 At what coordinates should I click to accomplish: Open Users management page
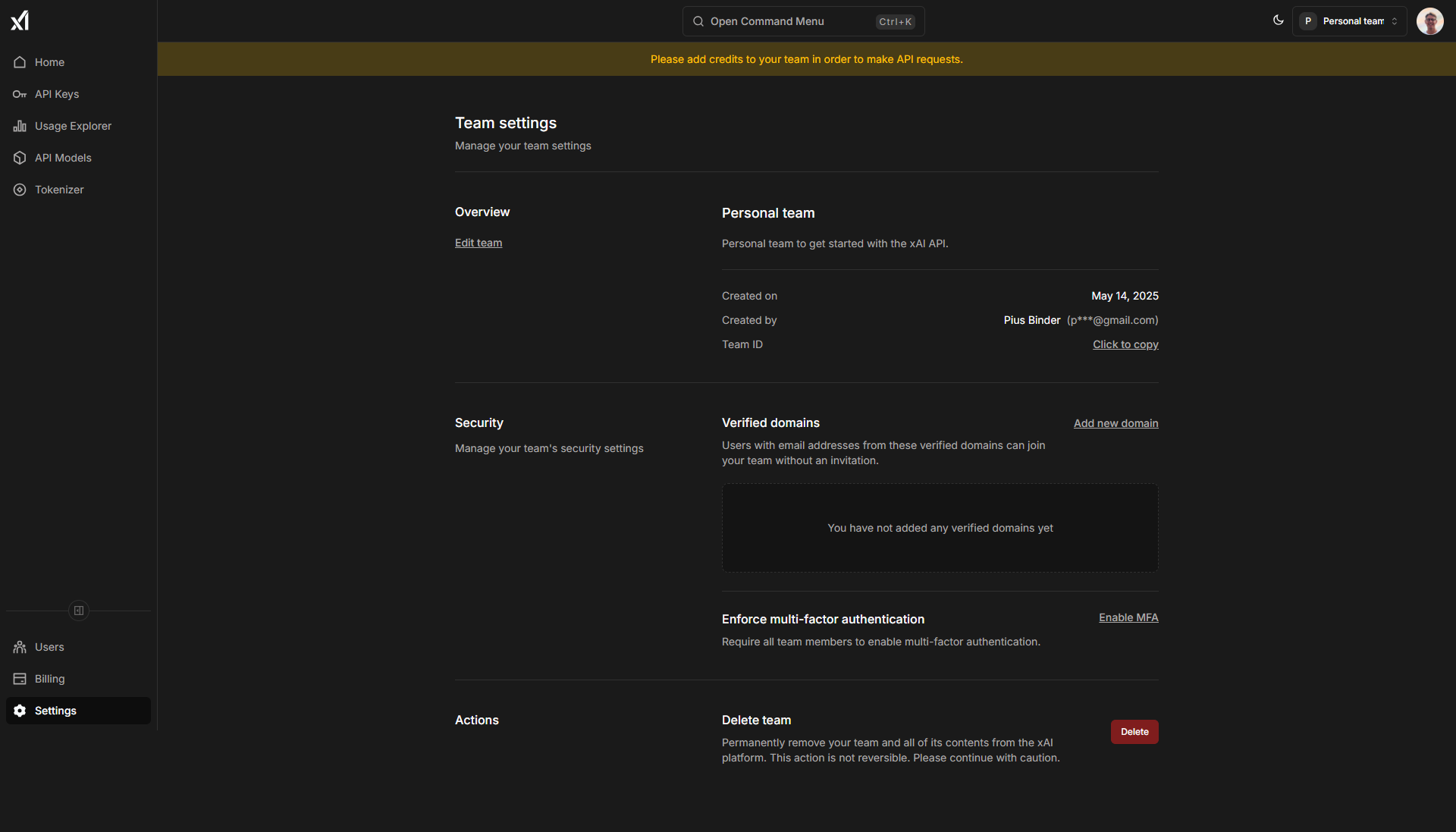tap(49, 647)
